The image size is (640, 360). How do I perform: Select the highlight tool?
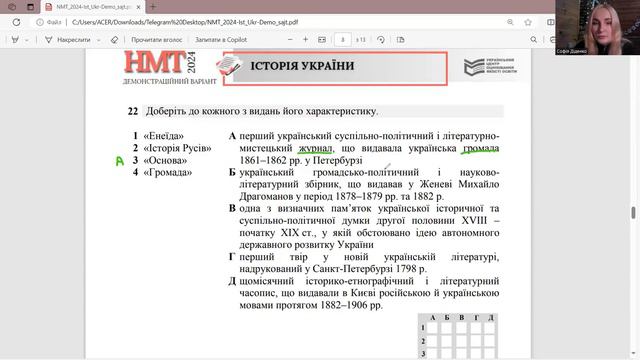click(16, 40)
